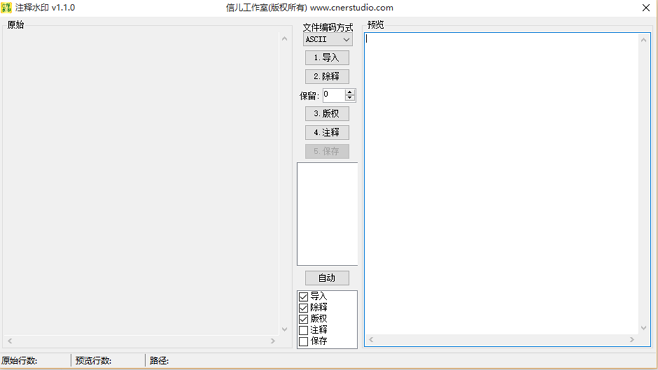Focus the 保留 number field
658x370 pixels.
click(334, 95)
